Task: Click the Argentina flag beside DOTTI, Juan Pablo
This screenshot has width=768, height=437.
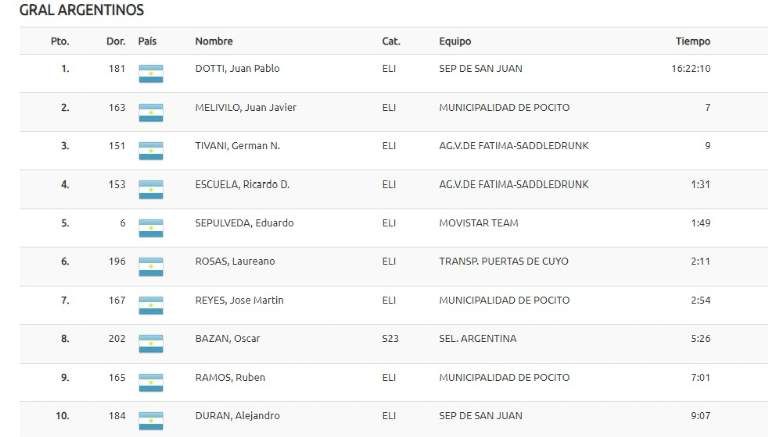Action: coord(150,73)
